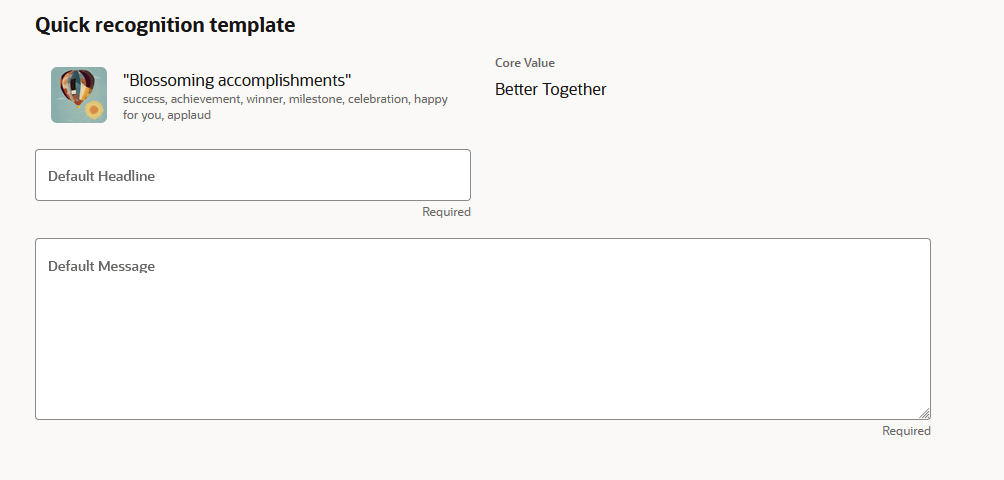The width and height of the screenshot is (1004, 480).
Task: Click the "success" keyword tag
Action: tap(144, 99)
